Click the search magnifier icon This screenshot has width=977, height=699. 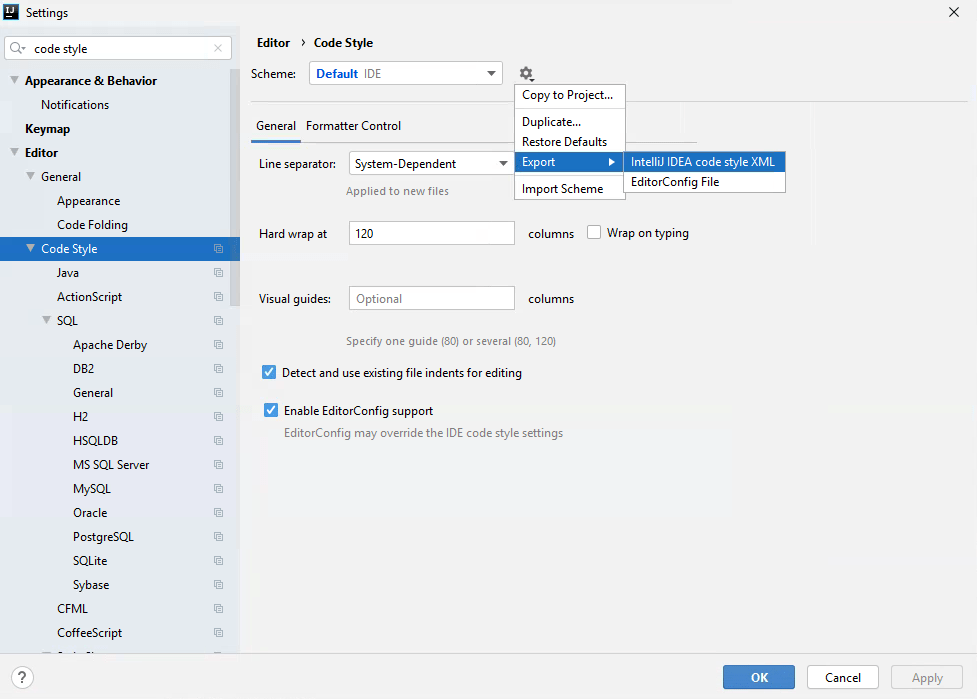coord(16,47)
